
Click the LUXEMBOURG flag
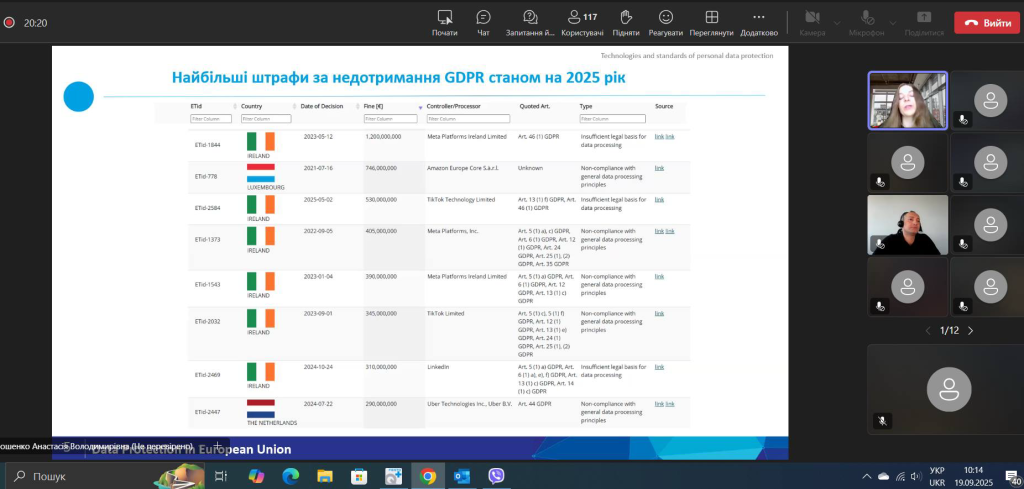(x=261, y=173)
